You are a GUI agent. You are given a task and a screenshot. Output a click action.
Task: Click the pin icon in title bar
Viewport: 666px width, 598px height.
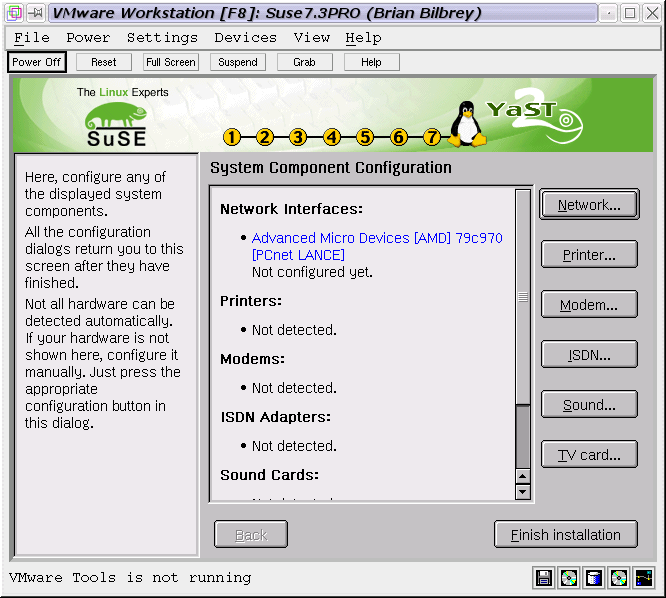[35, 13]
